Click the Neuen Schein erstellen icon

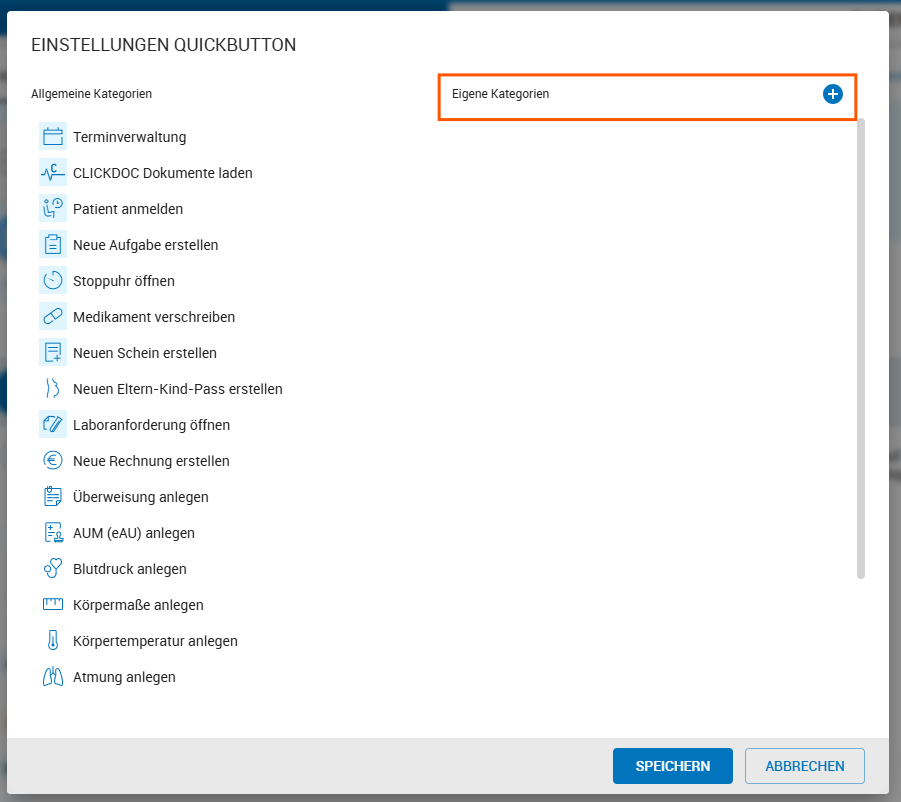tap(53, 353)
